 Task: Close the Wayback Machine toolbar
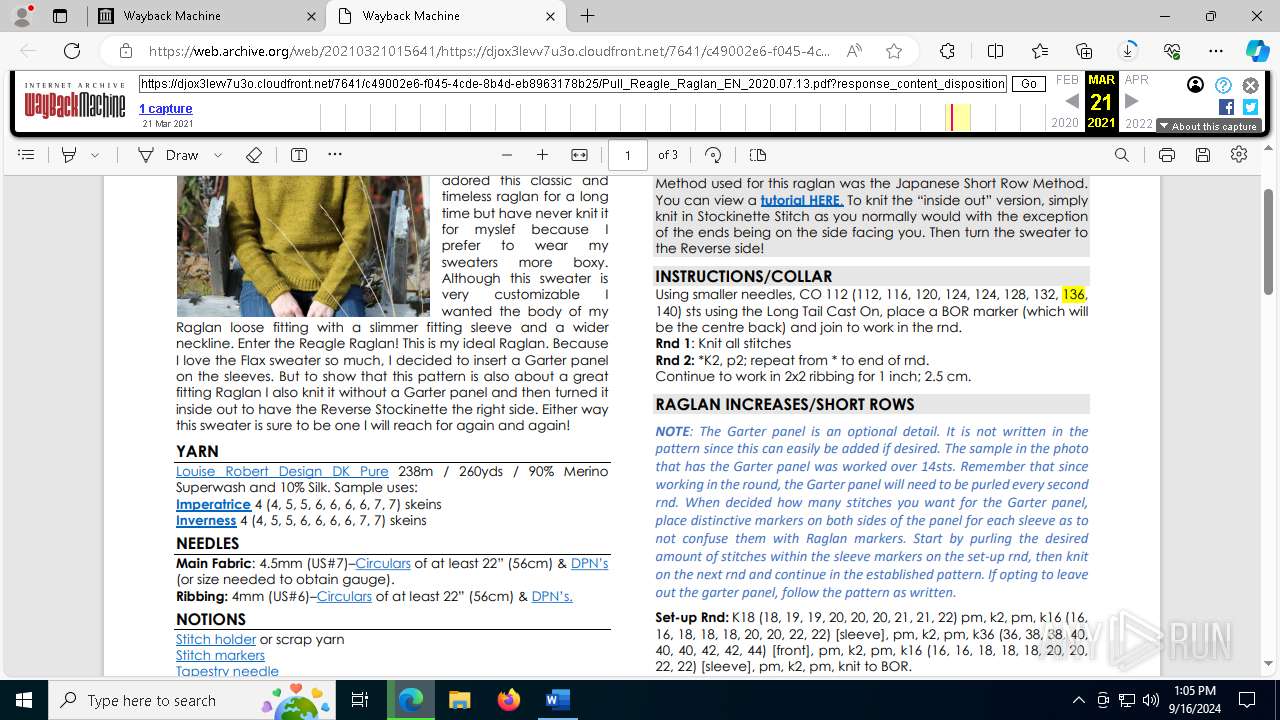(1250, 86)
